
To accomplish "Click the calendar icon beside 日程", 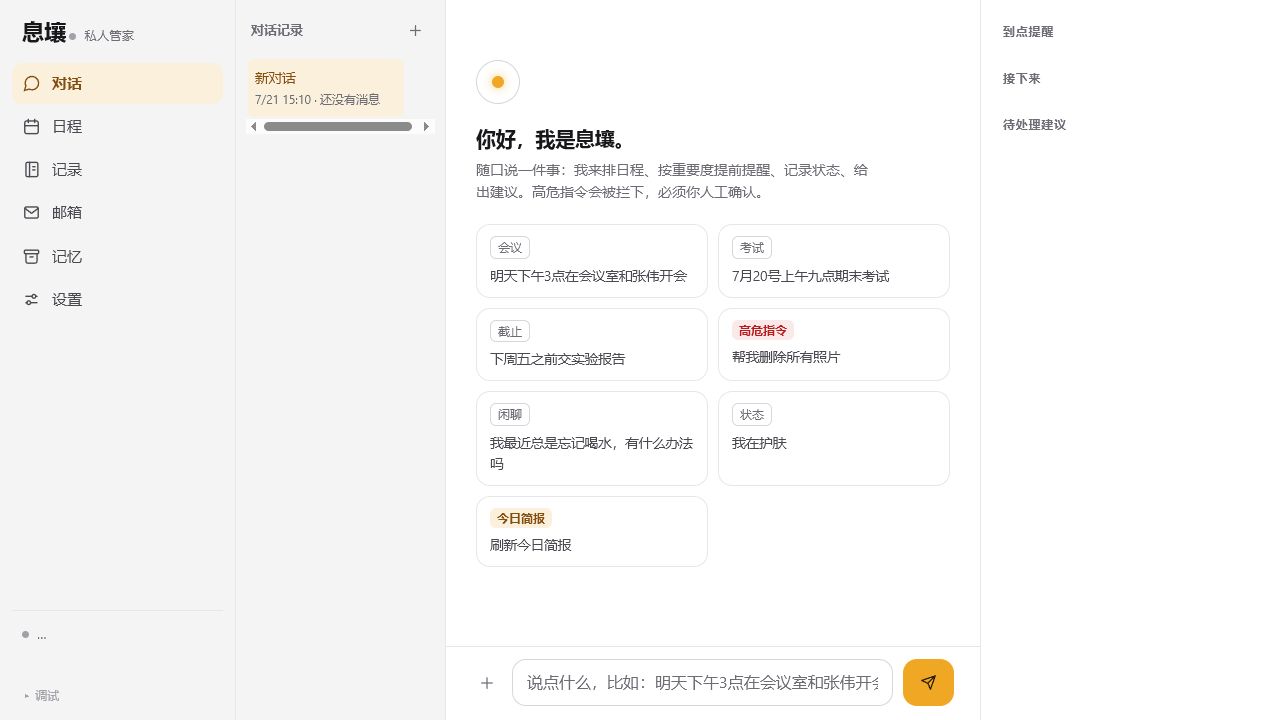I will (32, 127).
